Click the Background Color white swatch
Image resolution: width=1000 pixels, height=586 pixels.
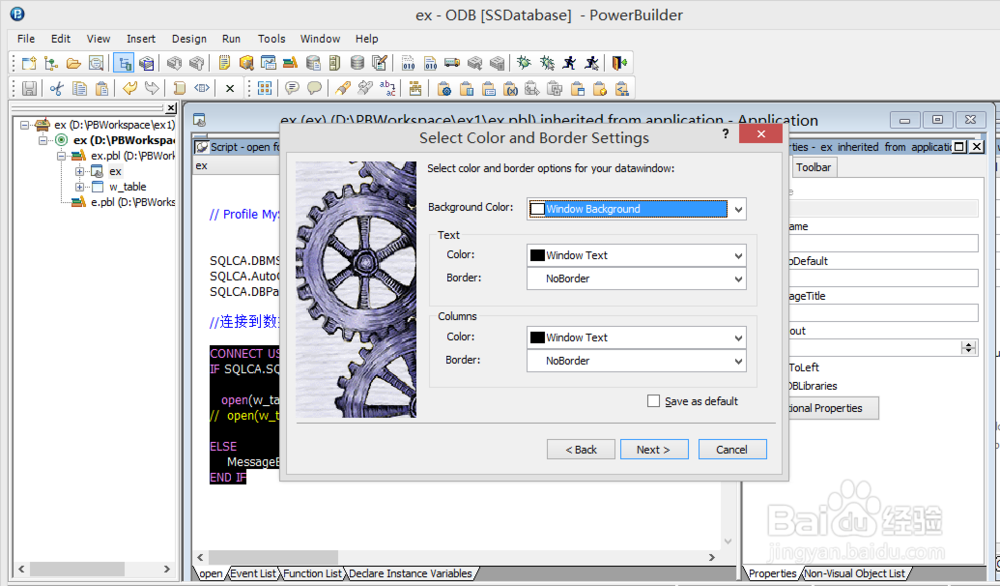538,209
